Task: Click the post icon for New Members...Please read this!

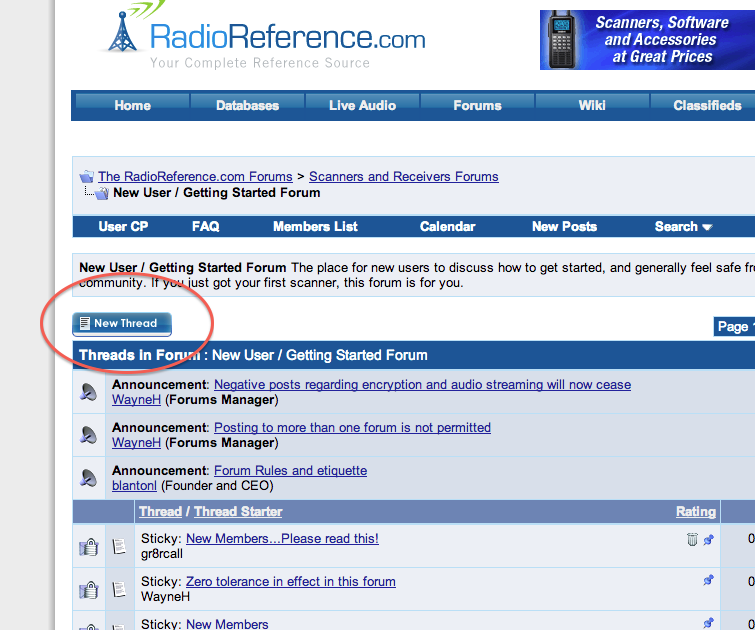Action: pos(119,546)
